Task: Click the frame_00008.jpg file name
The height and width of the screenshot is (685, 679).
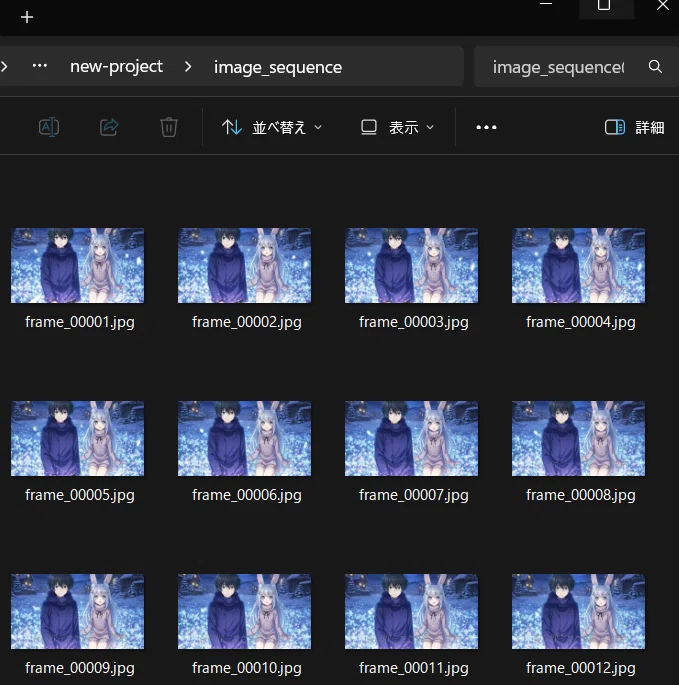Action: (580, 495)
